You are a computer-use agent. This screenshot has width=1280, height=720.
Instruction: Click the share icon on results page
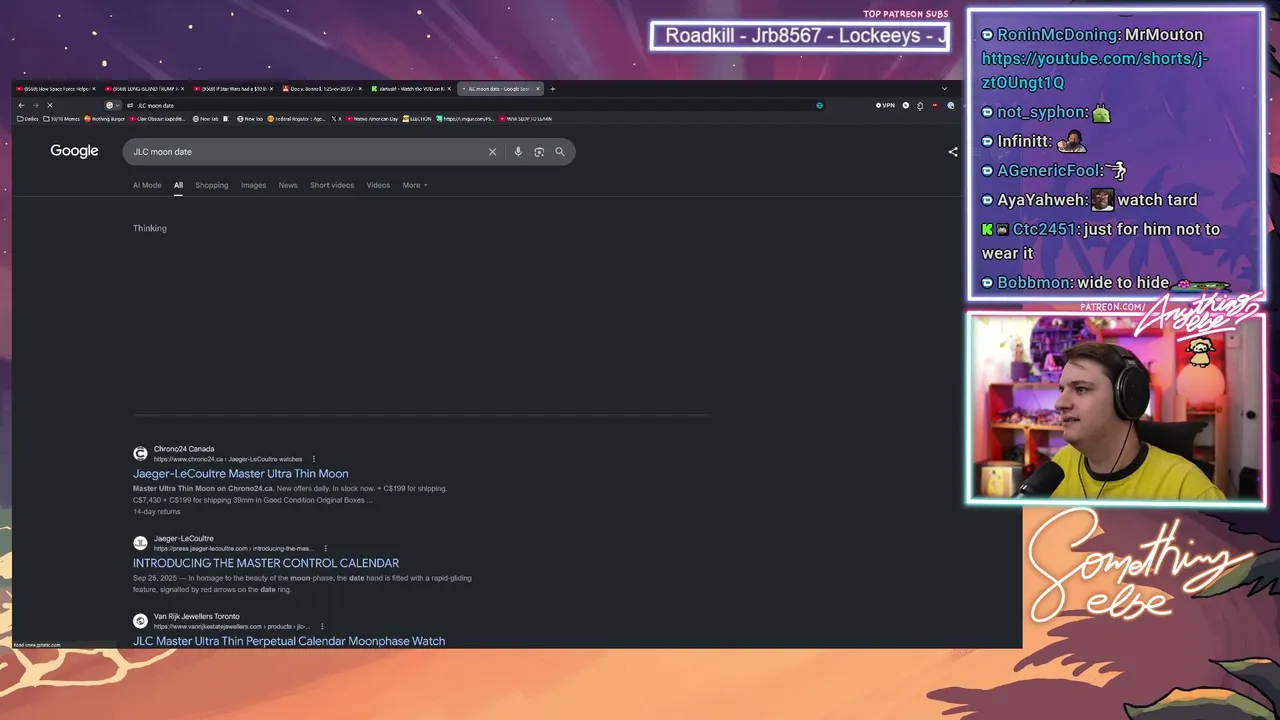click(x=953, y=152)
